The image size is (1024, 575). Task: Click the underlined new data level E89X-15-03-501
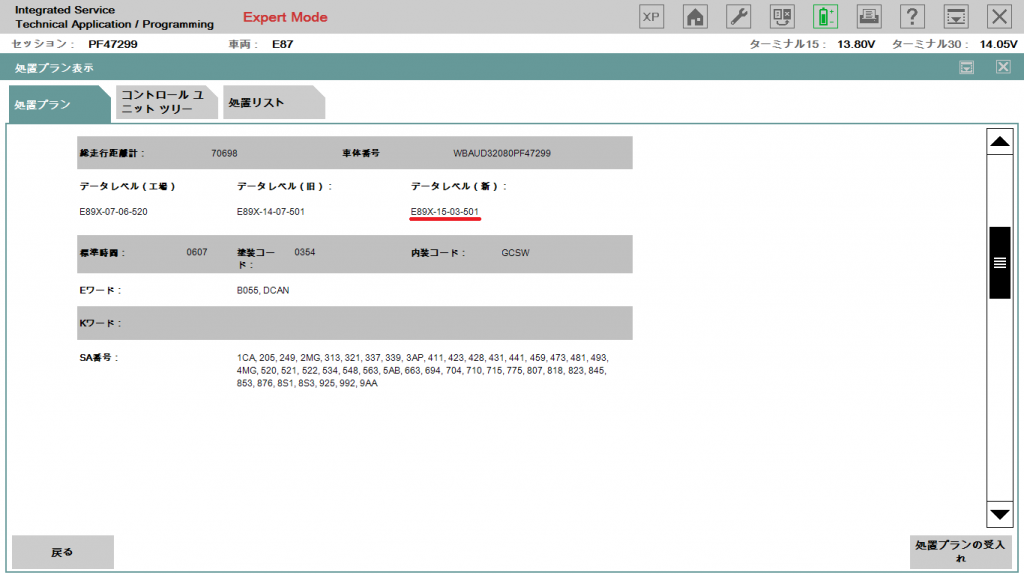tap(445, 212)
